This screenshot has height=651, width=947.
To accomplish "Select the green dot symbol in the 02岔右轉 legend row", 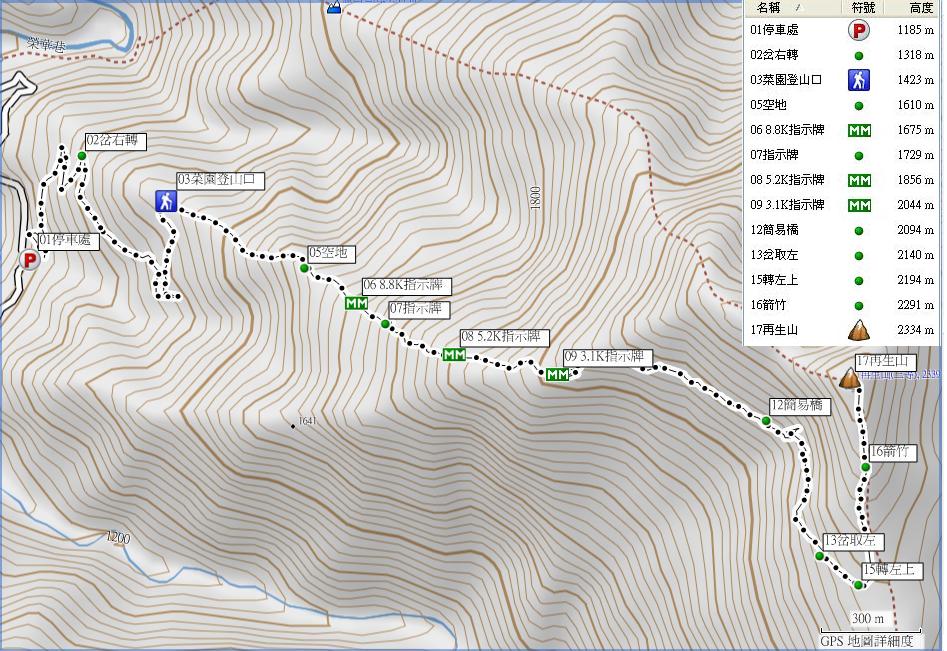I will point(859,56).
